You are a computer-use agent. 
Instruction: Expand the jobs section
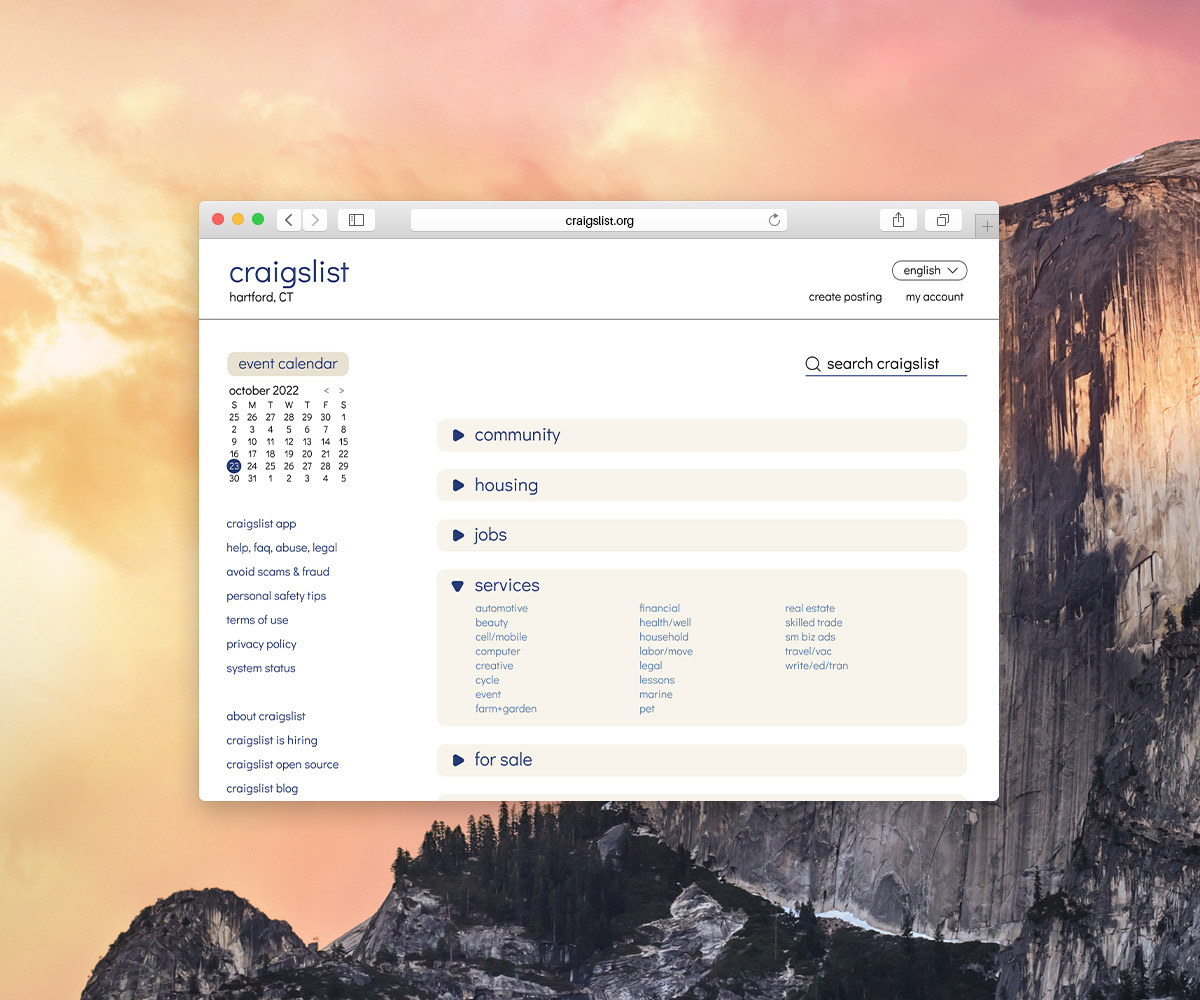(702, 535)
